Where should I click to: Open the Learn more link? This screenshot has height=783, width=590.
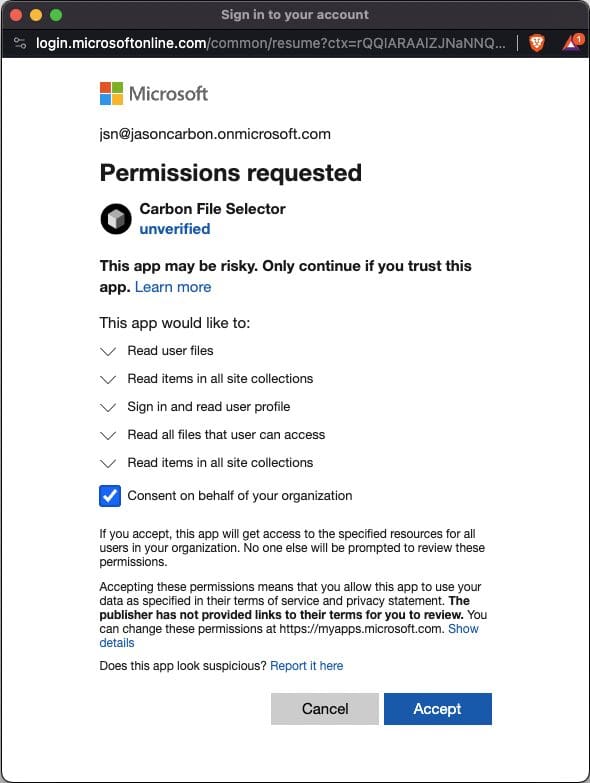pyautogui.click(x=173, y=287)
